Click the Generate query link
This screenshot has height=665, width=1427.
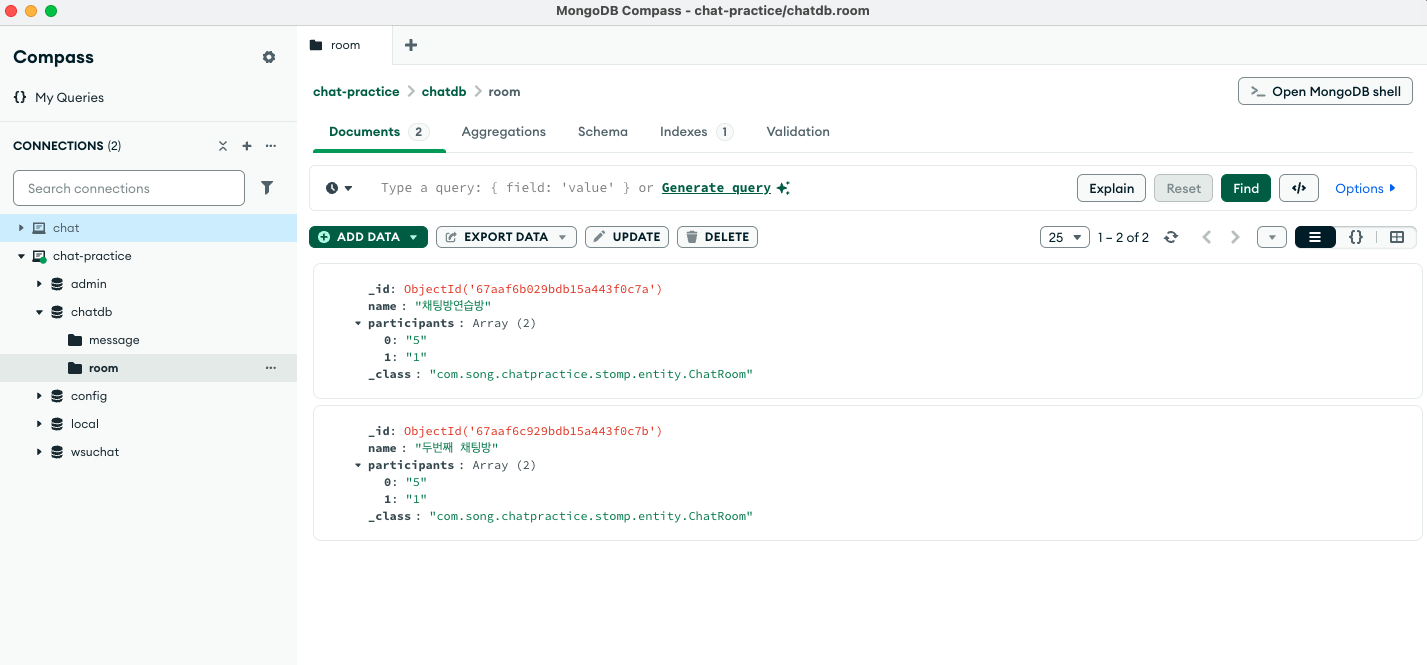716,188
